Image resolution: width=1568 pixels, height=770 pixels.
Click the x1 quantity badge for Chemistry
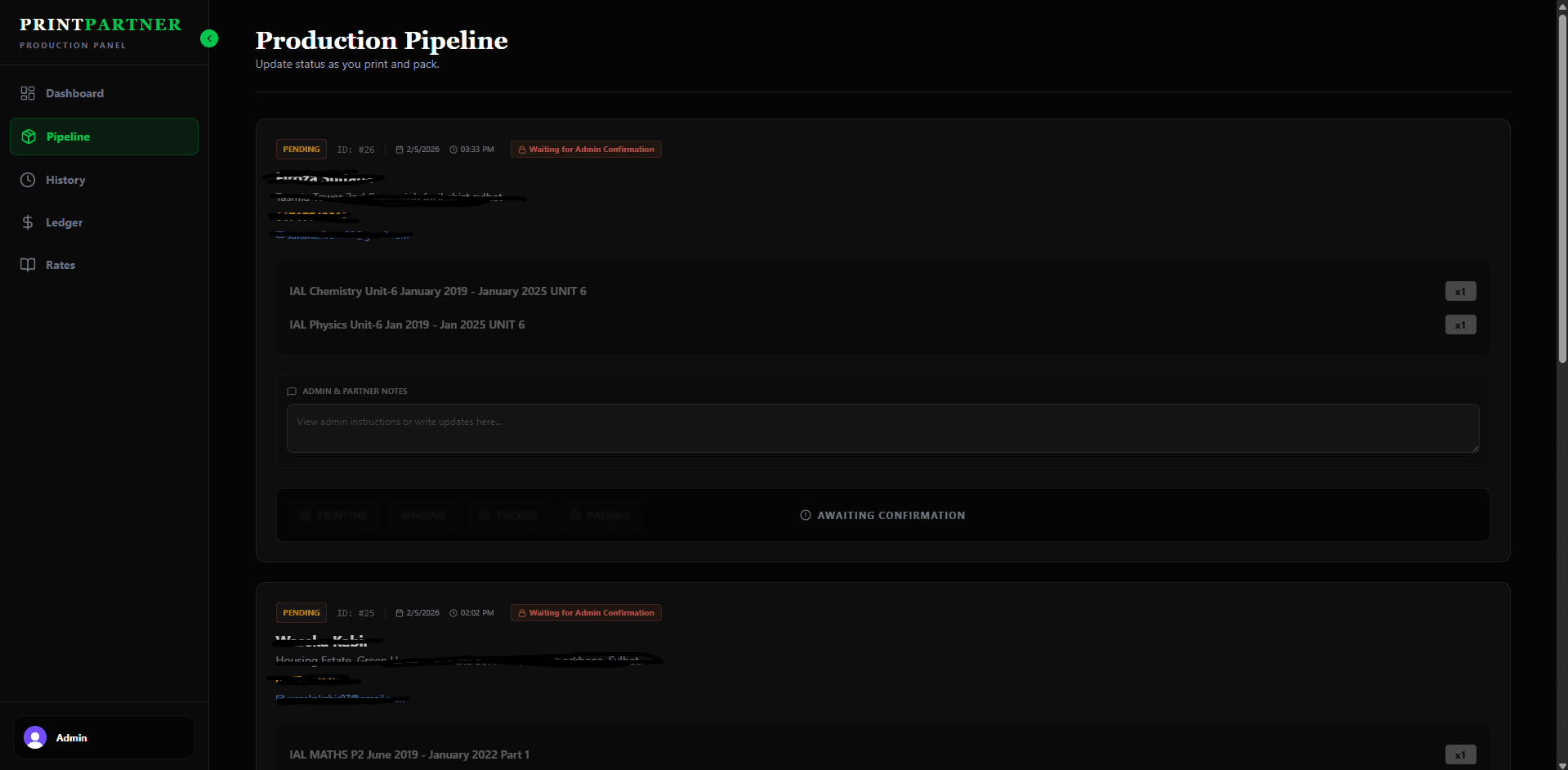1460,291
